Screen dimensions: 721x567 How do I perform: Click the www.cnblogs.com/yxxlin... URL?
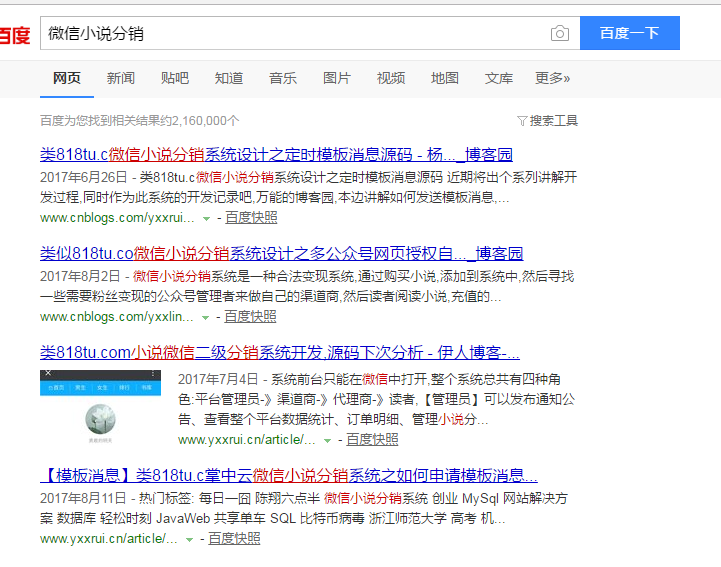coord(117,316)
